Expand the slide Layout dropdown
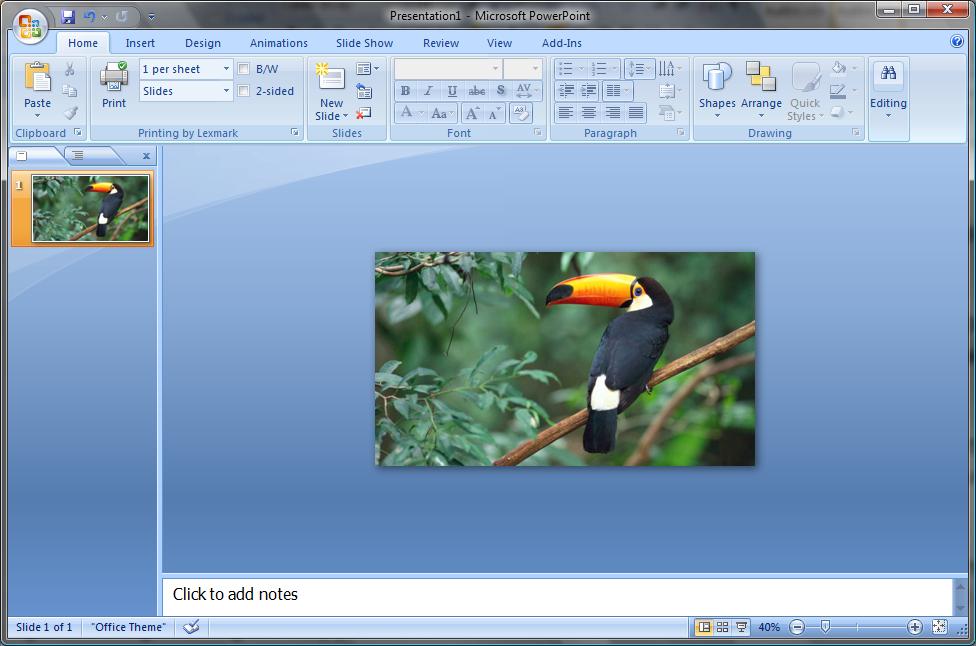 367,68
